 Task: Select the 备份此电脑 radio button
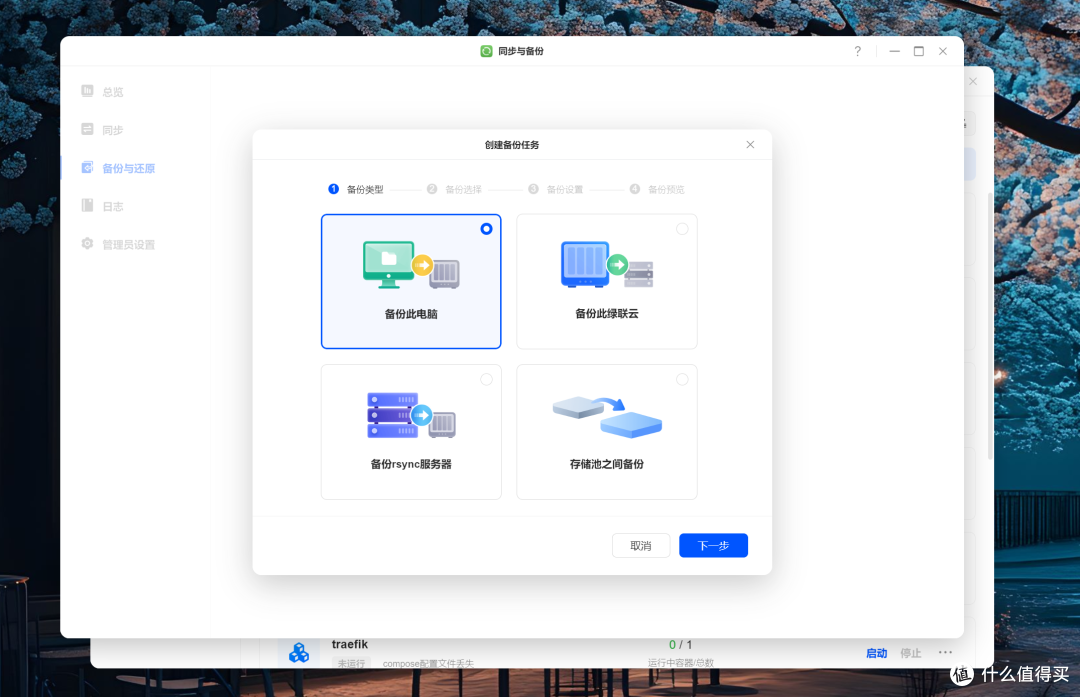tap(486, 229)
